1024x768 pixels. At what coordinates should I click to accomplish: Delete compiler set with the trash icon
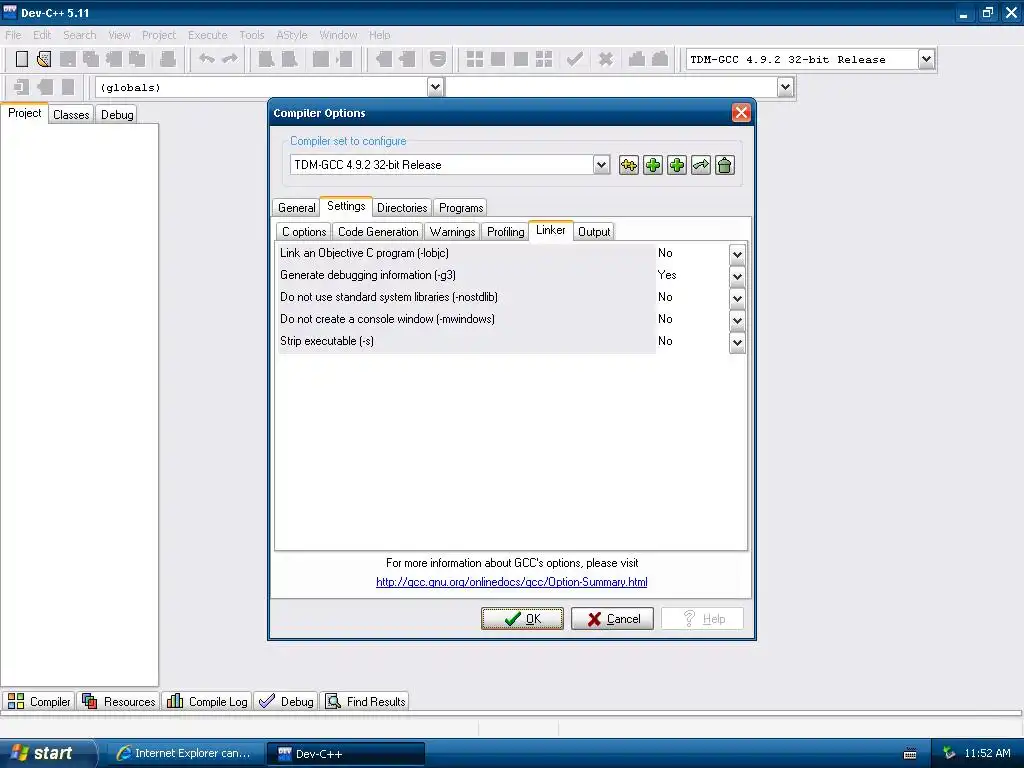tap(724, 165)
